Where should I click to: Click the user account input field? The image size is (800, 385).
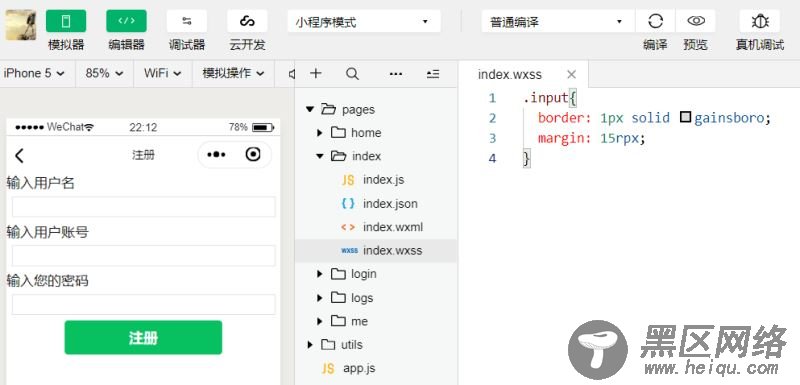pos(143,255)
